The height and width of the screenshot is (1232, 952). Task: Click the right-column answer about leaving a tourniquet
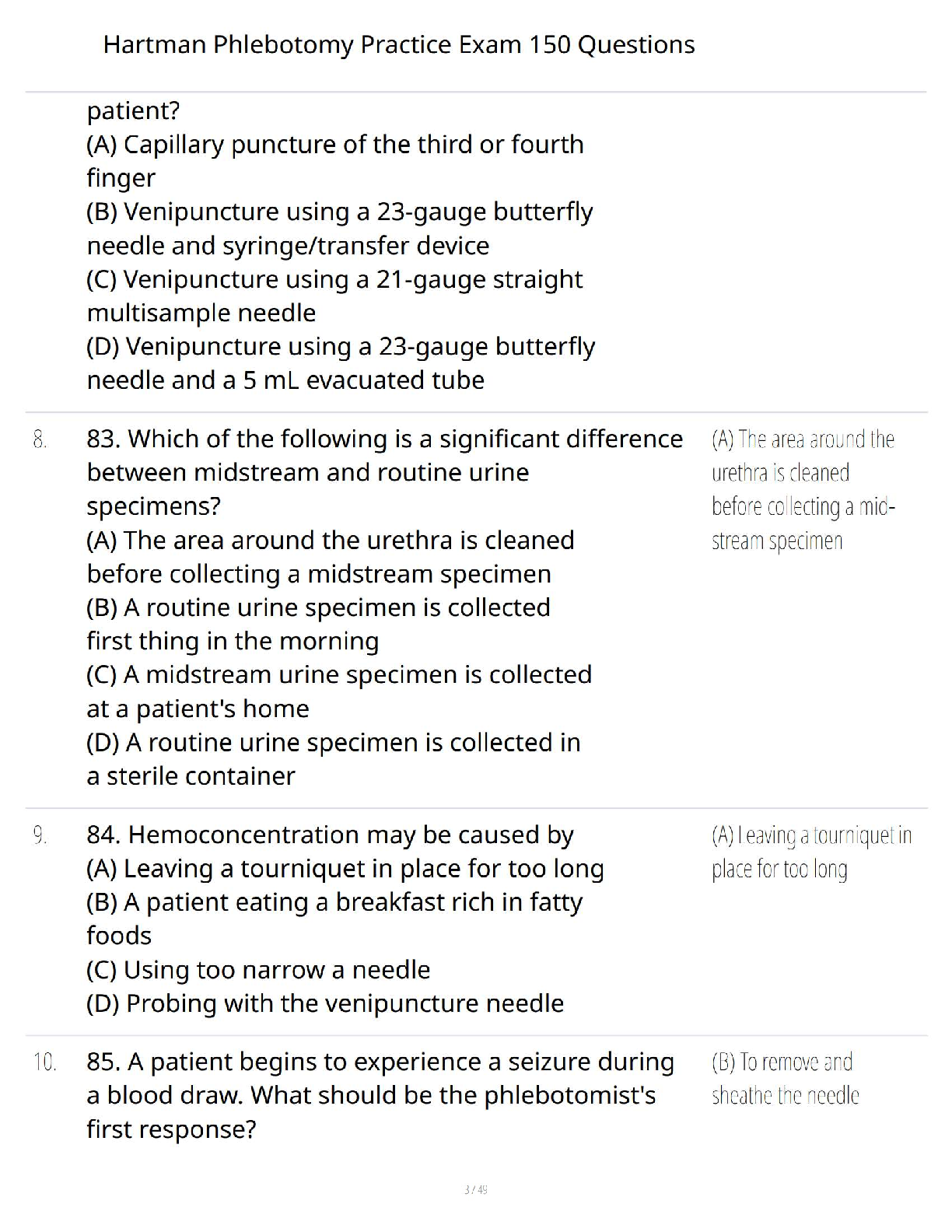coord(810,852)
